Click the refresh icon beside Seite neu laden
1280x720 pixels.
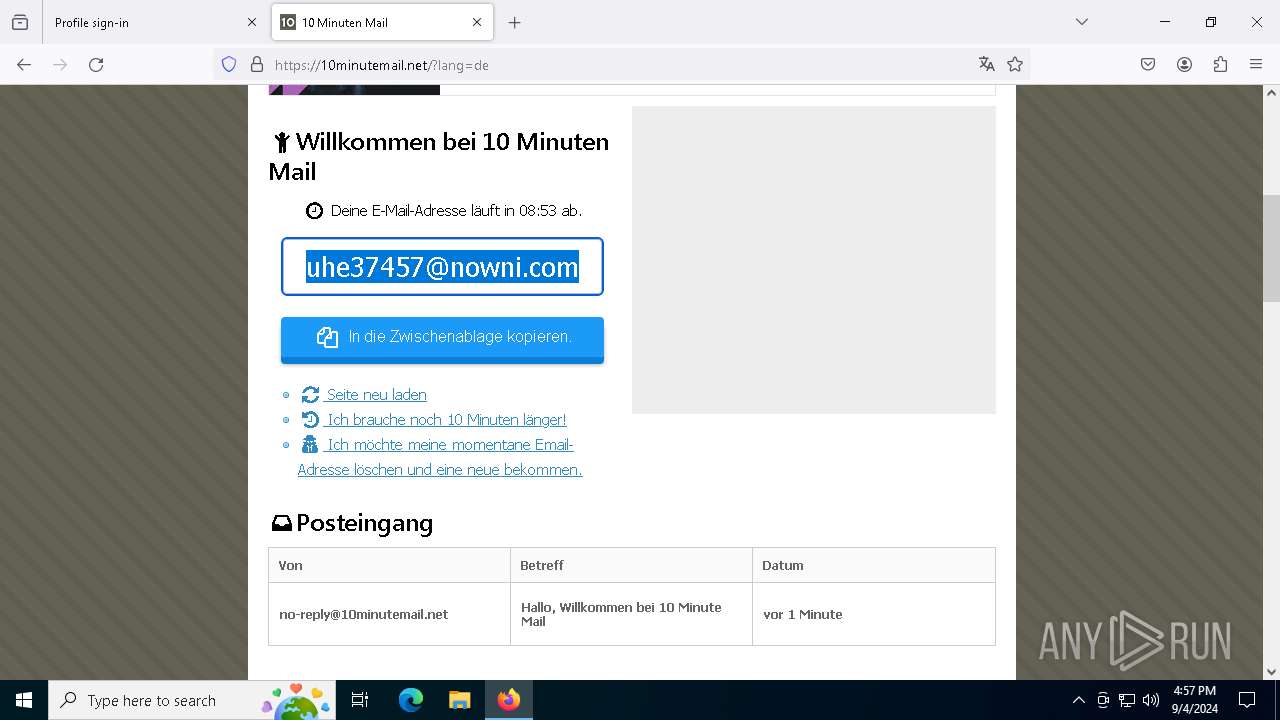coord(311,394)
